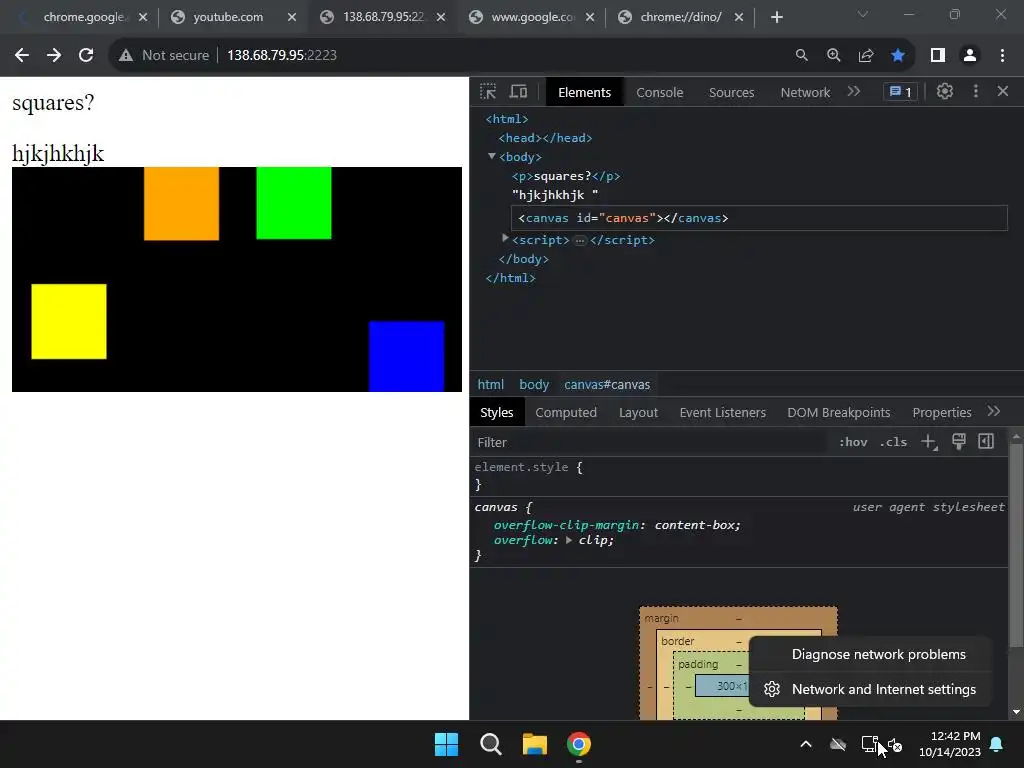The width and height of the screenshot is (1024, 768).
Task: Collapse the body element node
Action: click(x=492, y=157)
